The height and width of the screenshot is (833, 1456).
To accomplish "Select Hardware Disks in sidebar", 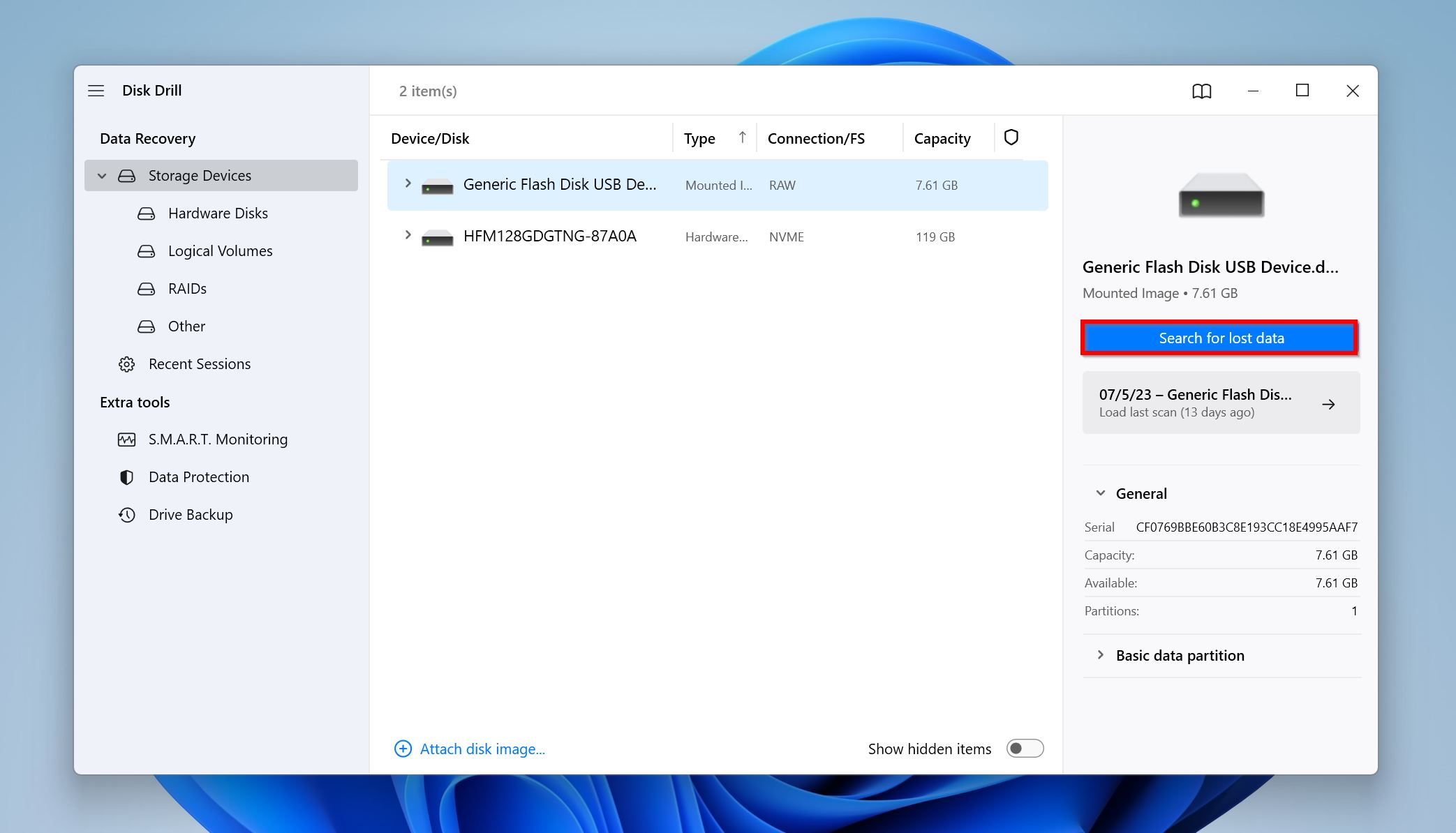I will [x=217, y=213].
